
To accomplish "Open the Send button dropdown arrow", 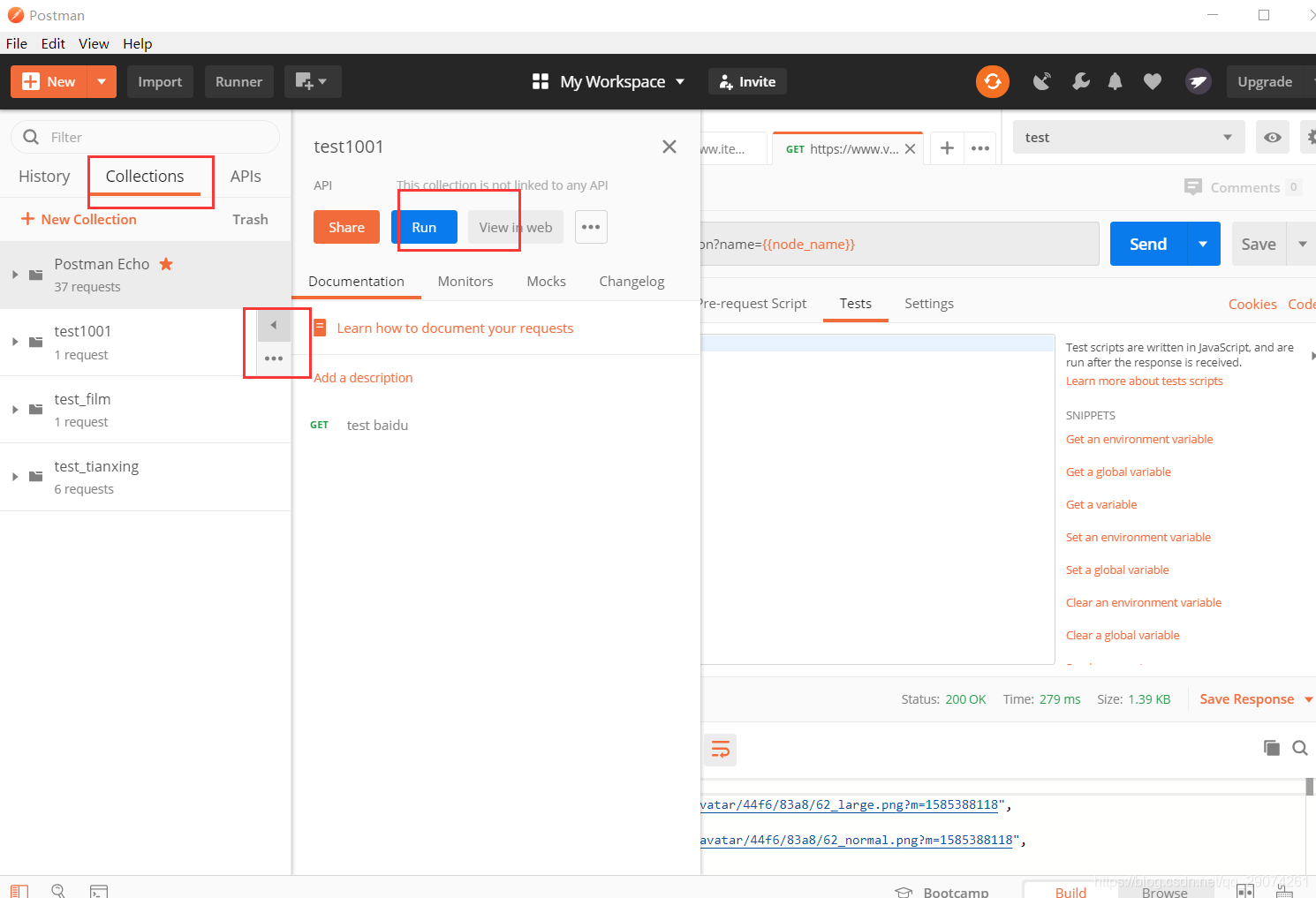I will click(1203, 244).
